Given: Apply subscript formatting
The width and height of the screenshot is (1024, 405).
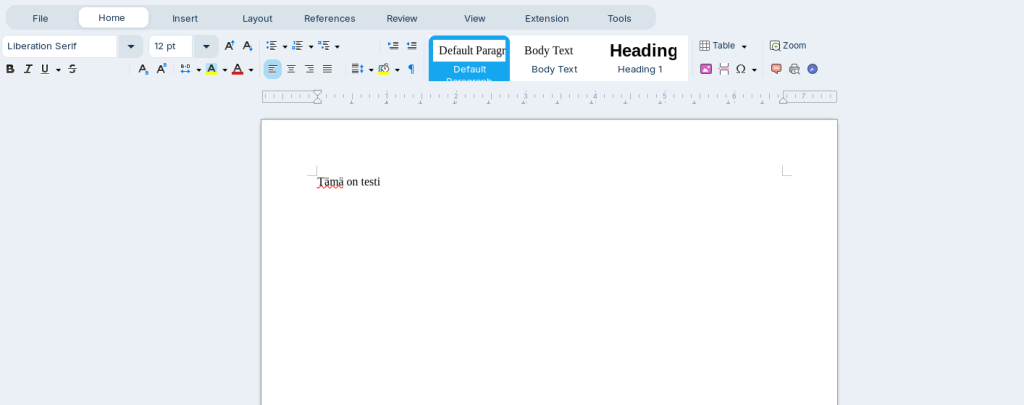Looking at the screenshot, I should [143, 69].
